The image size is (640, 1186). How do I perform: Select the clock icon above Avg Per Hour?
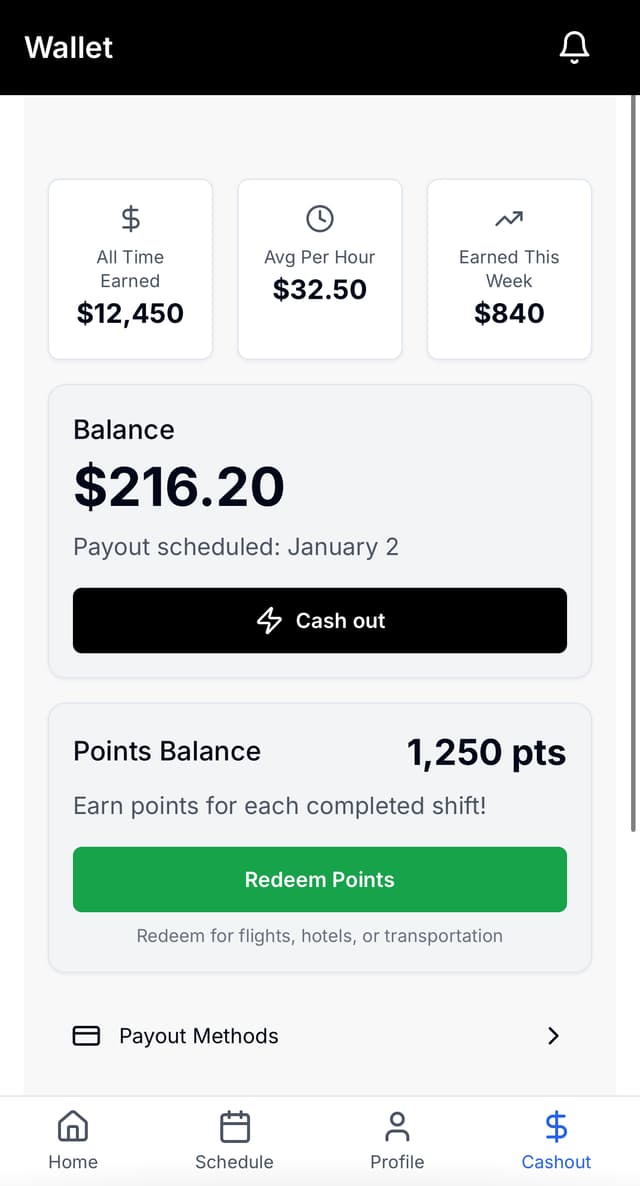click(319, 217)
